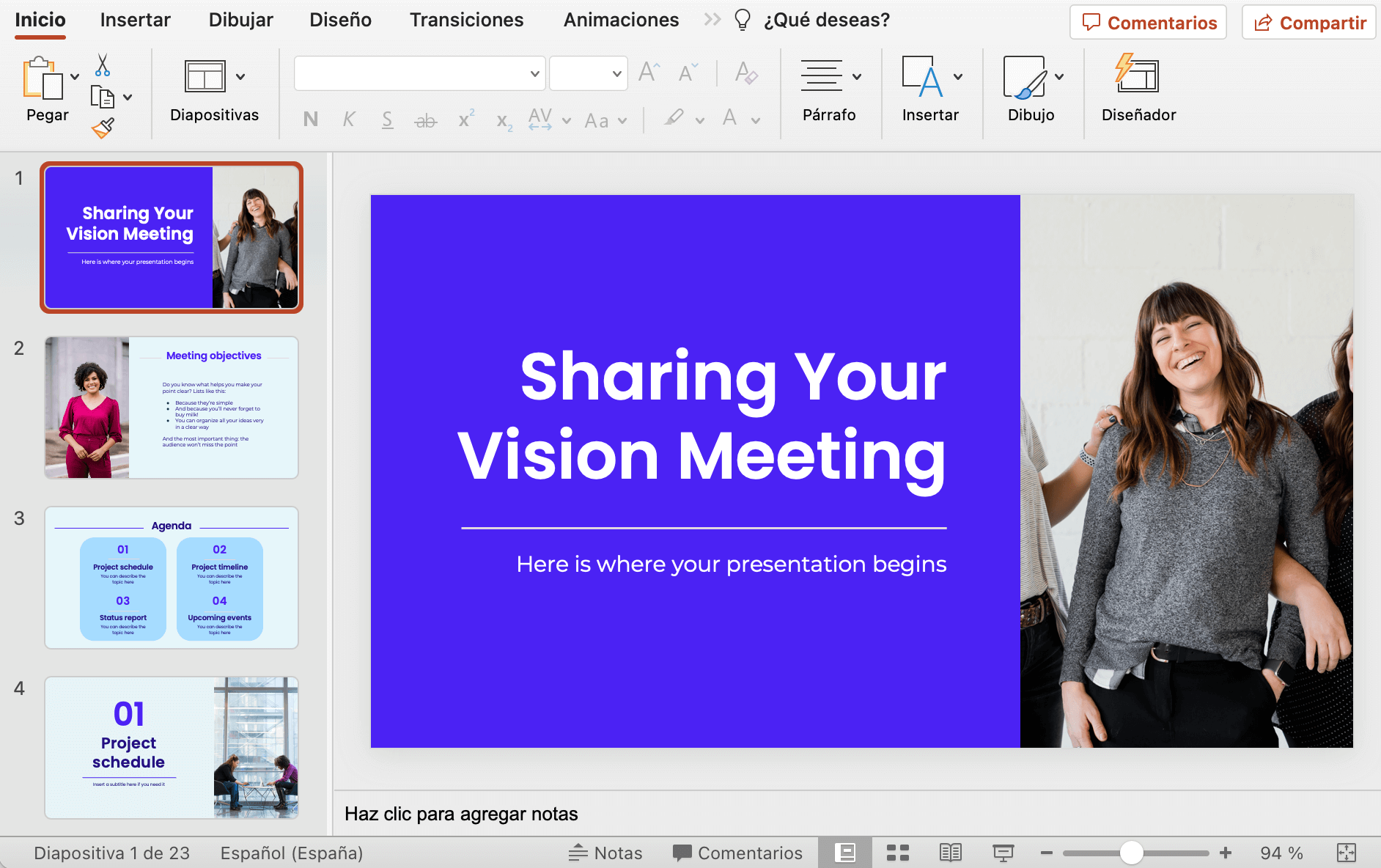Toggle the Comentarios pane in status bar
The image size is (1381, 868).
(737, 853)
